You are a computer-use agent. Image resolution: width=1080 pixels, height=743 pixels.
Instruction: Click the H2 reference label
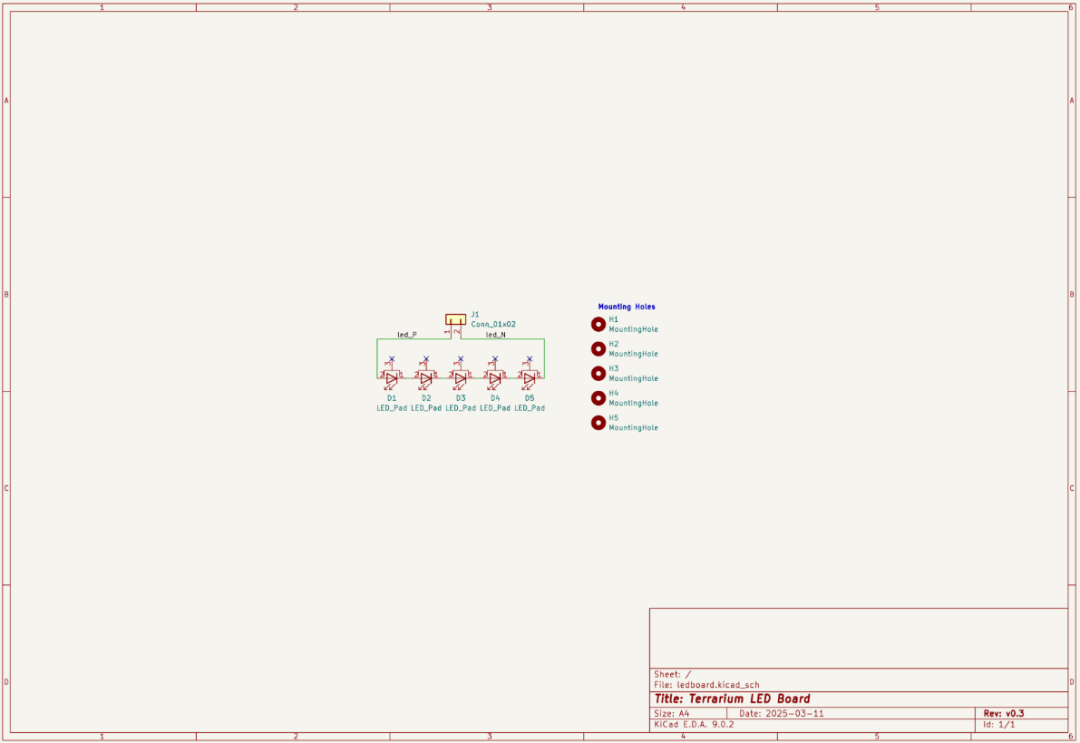(613, 344)
